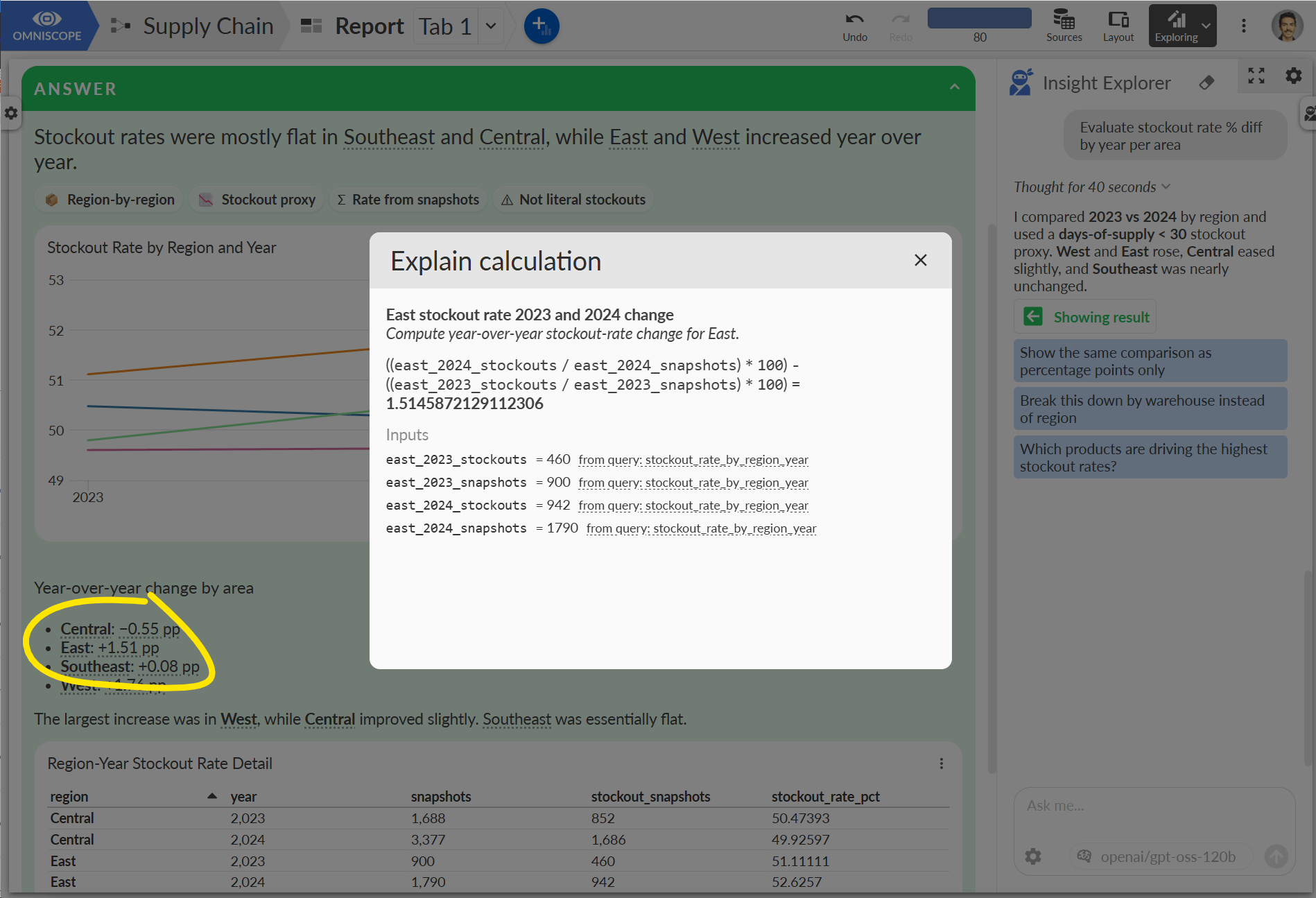The image size is (1316, 898).
Task: Click the send message arrow button
Action: [1276, 856]
